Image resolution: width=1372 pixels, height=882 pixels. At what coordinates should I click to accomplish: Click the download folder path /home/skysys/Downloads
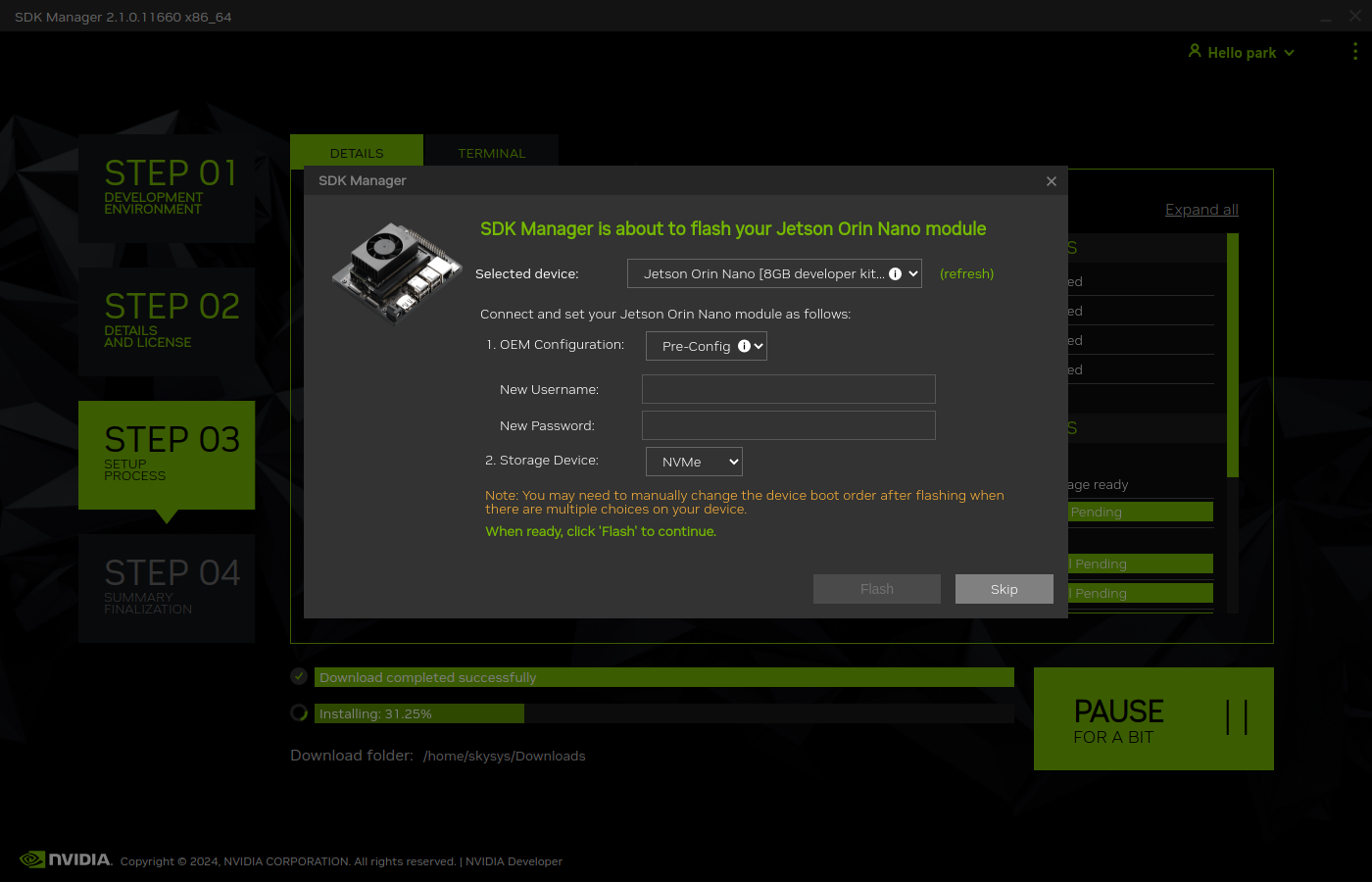505,756
